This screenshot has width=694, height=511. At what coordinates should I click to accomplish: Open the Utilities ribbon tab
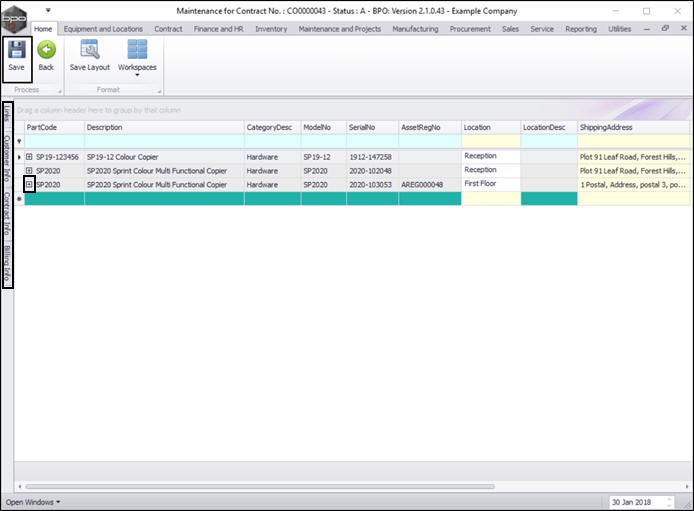click(620, 29)
